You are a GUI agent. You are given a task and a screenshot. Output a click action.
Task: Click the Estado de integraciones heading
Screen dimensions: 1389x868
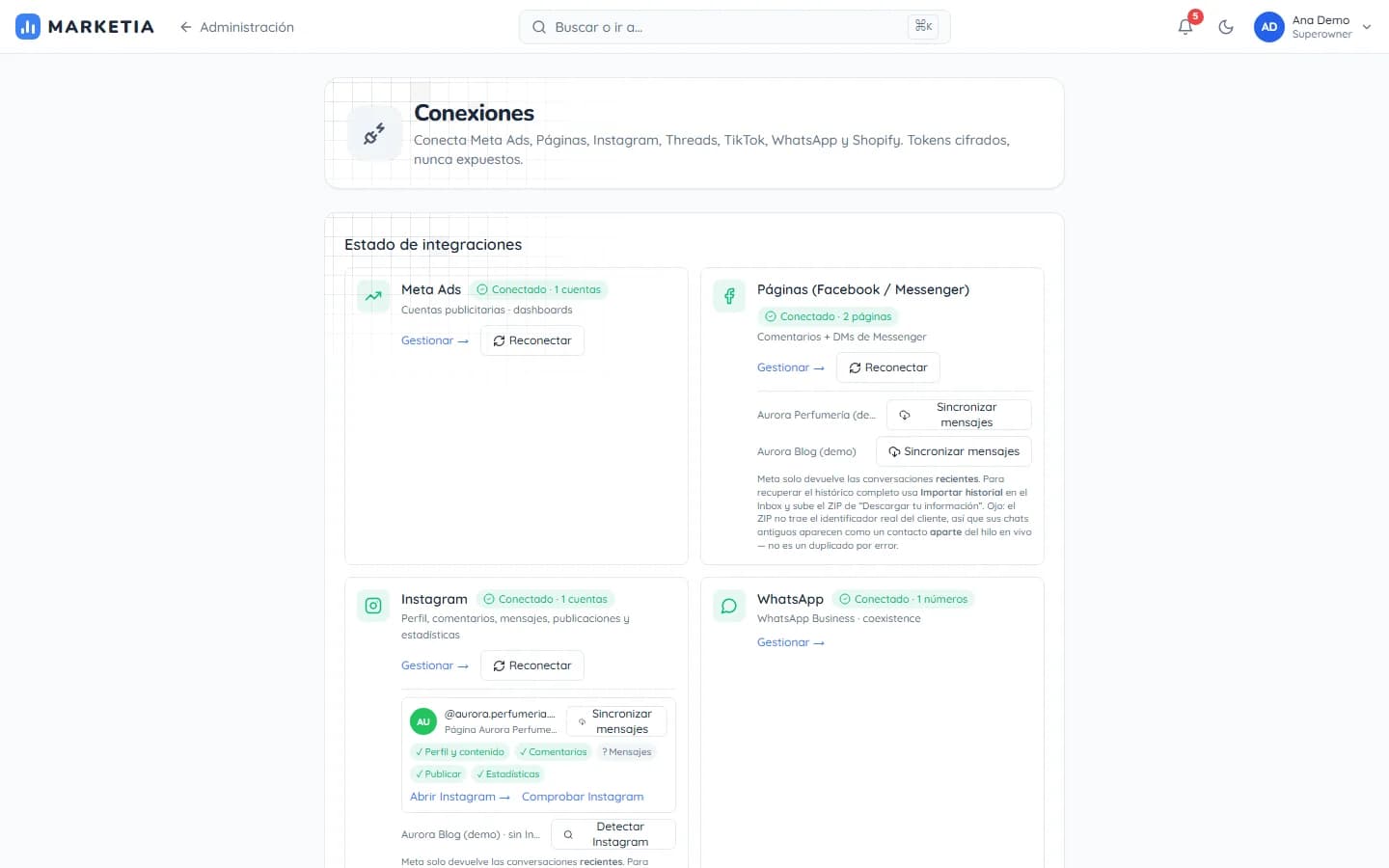coord(433,245)
